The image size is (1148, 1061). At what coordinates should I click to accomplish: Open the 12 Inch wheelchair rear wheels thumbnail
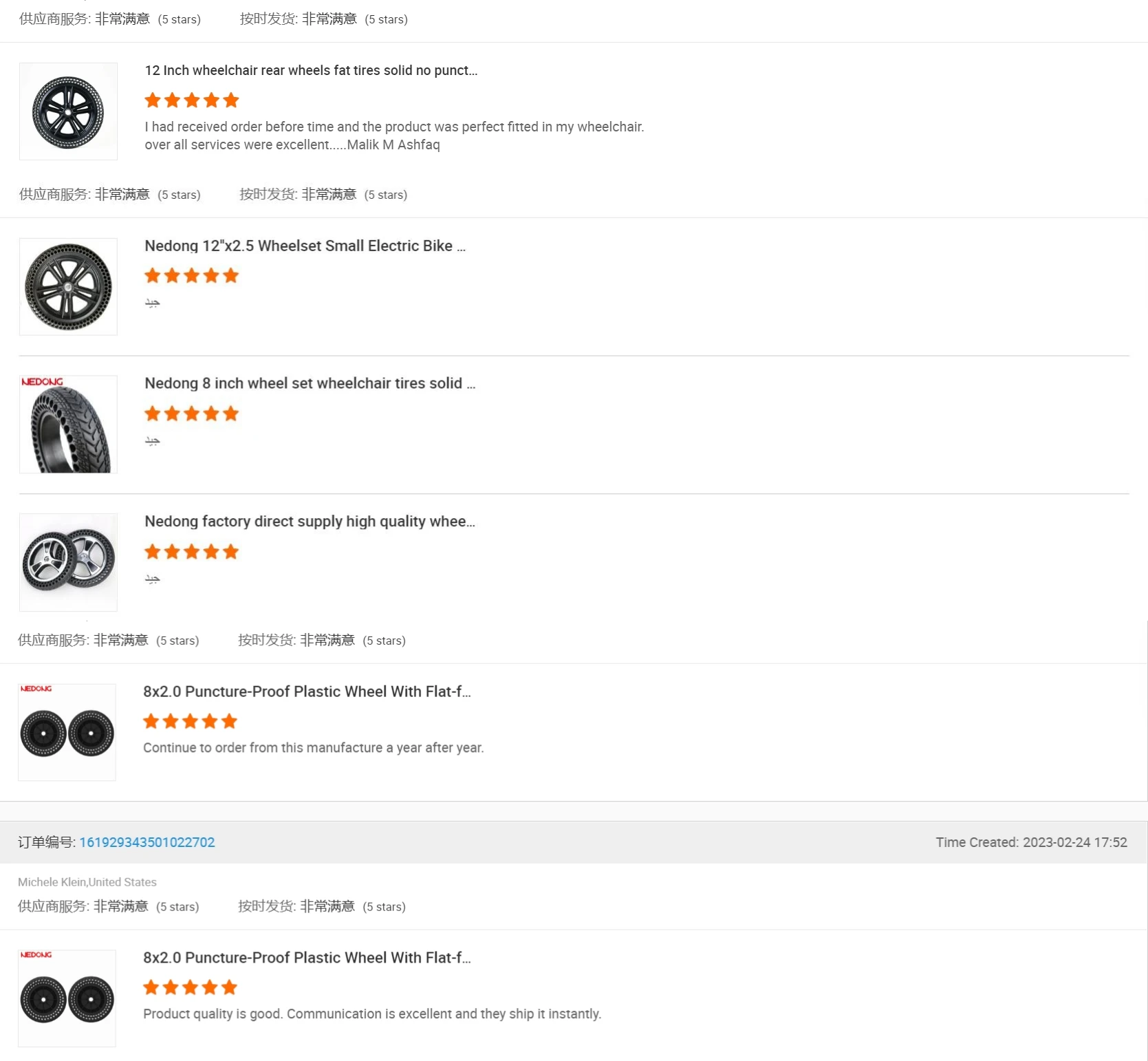68,111
